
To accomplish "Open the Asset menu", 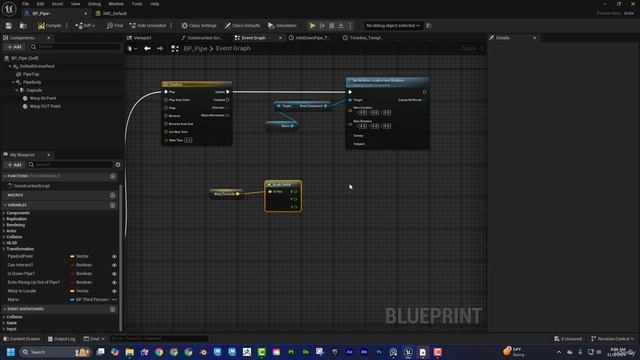I will coord(57,4).
